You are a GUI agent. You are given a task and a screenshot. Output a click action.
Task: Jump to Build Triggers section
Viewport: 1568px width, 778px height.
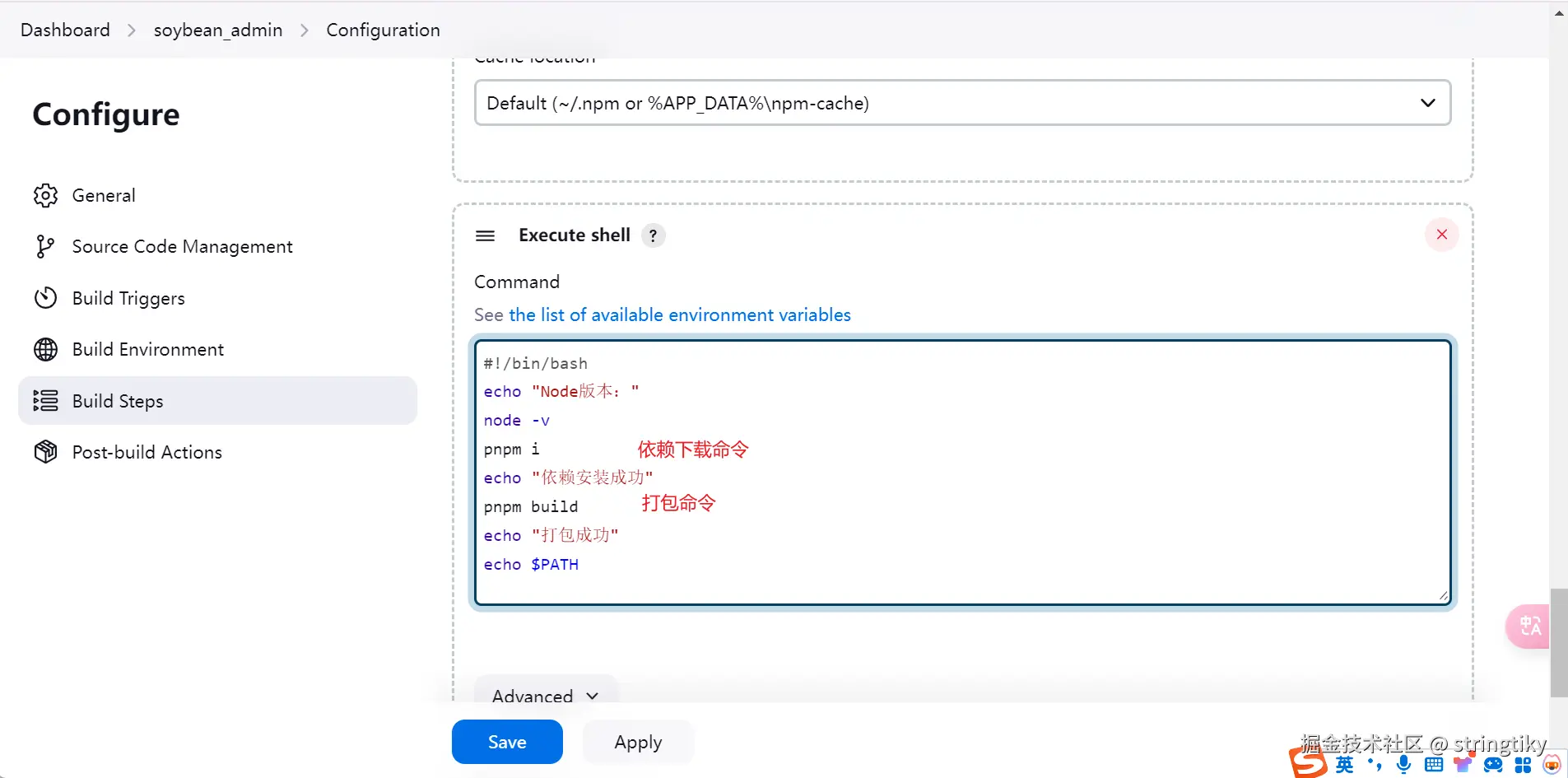pos(217,298)
